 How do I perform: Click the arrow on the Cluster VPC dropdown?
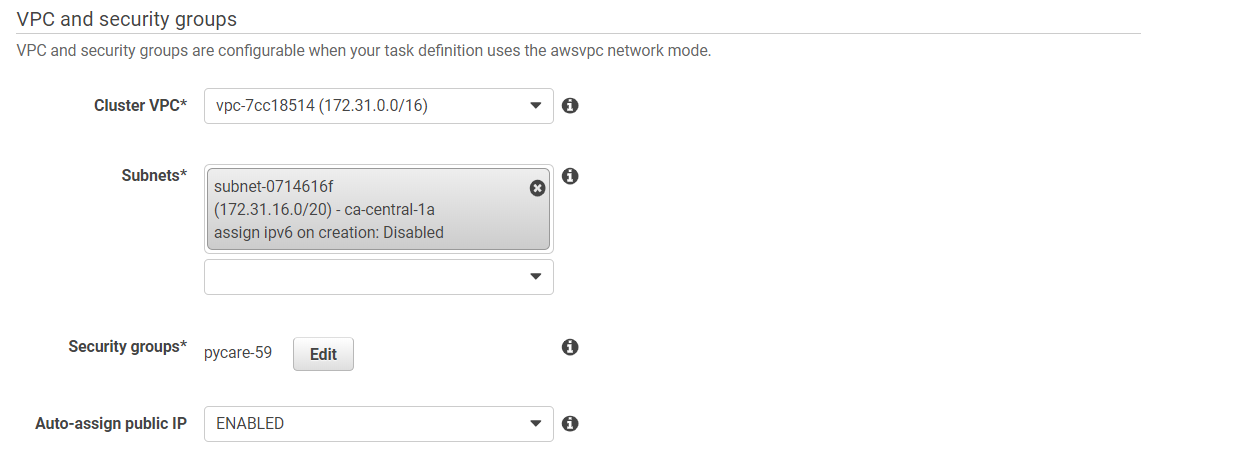536,105
